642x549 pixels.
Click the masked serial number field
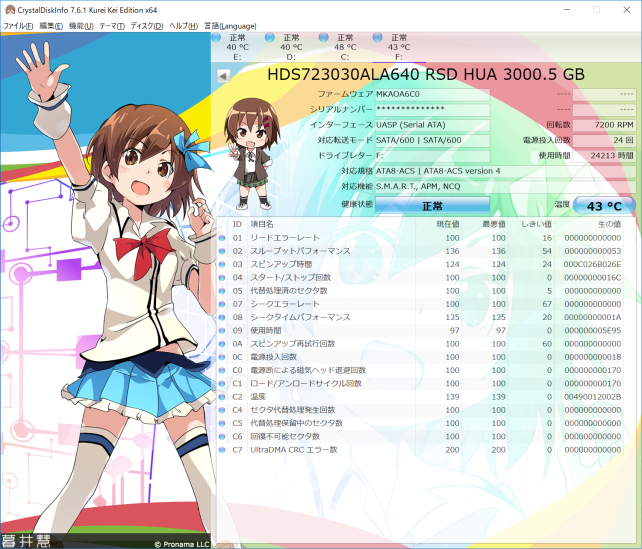(432, 109)
